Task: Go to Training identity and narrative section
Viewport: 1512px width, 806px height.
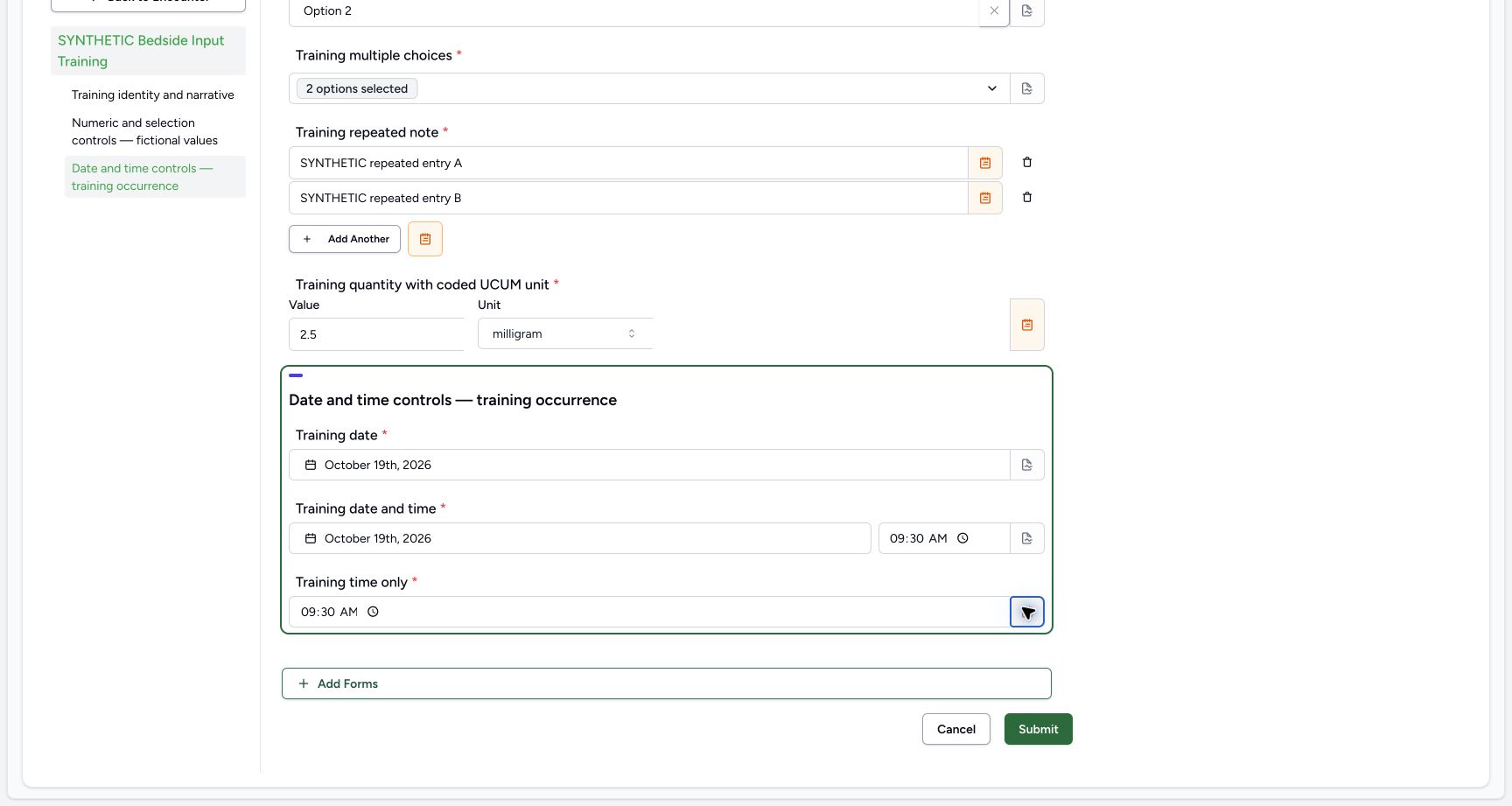Action: (x=153, y=95)
